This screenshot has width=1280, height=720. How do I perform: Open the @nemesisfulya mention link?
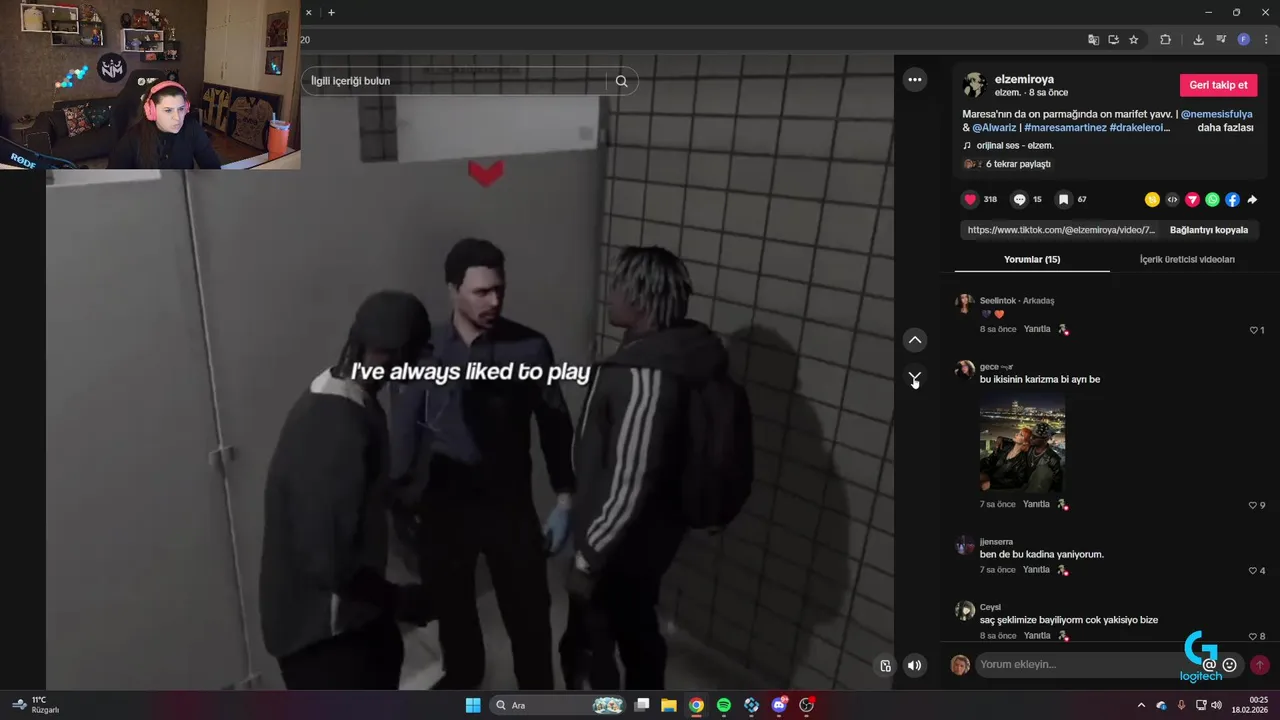[x=1217, y=114]
